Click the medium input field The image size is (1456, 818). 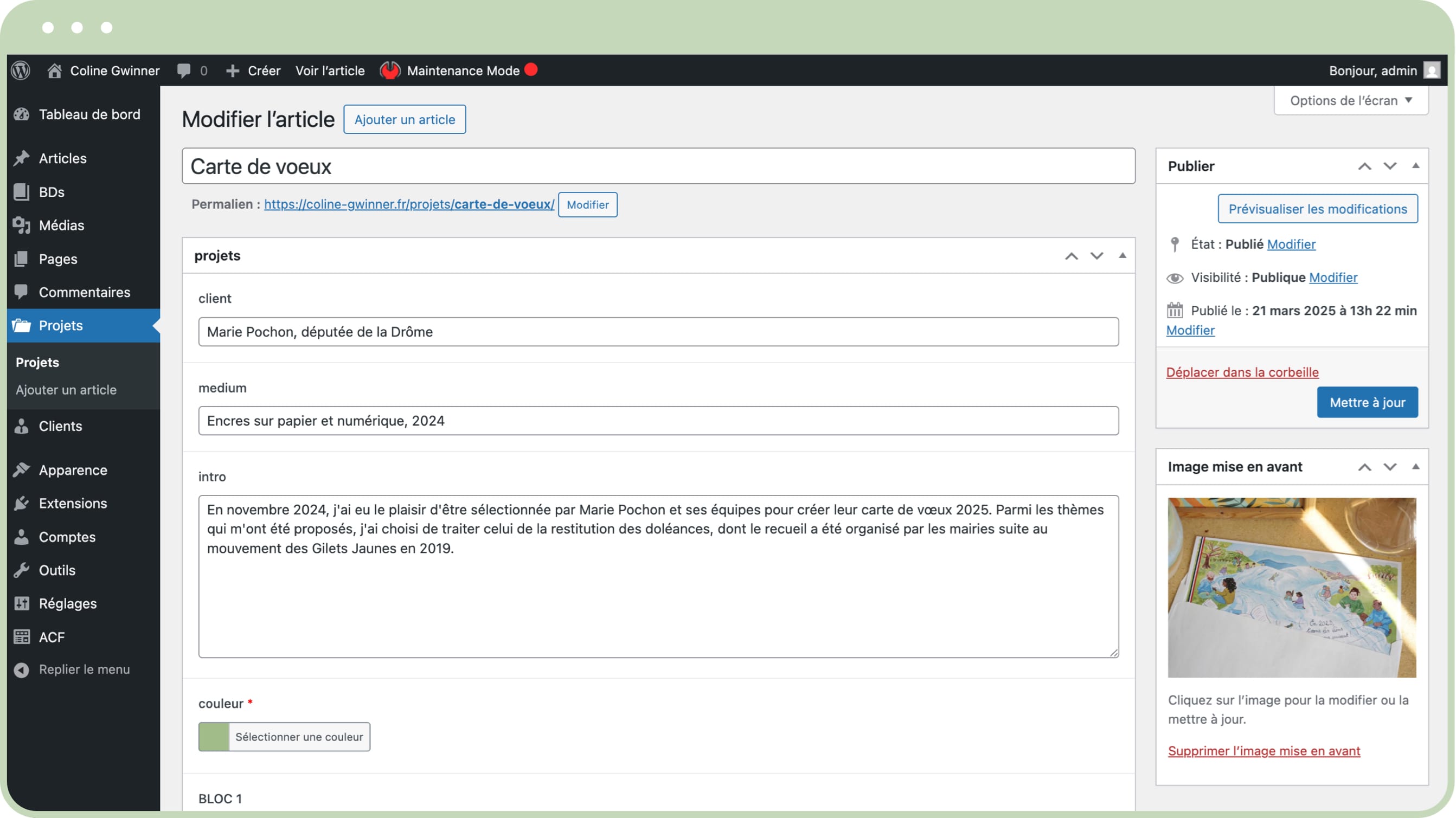pyautogui.click(x=658, y=421)
